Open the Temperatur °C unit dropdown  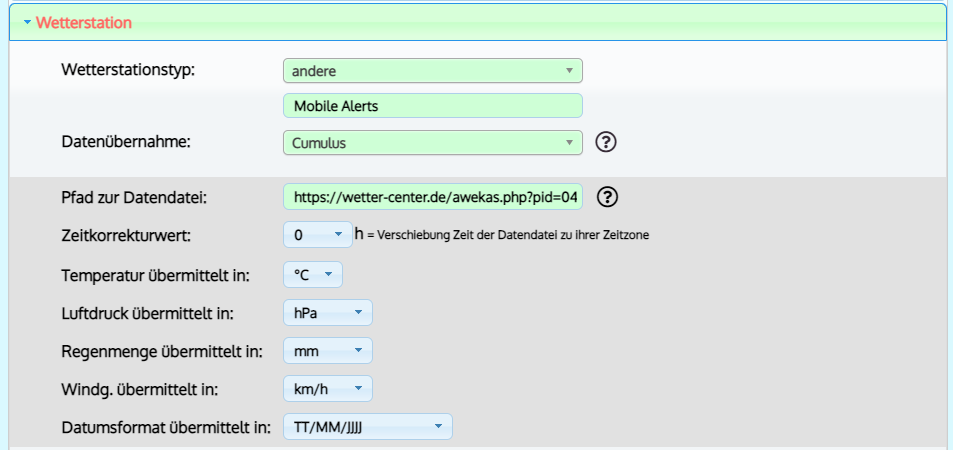click(313, 275)
